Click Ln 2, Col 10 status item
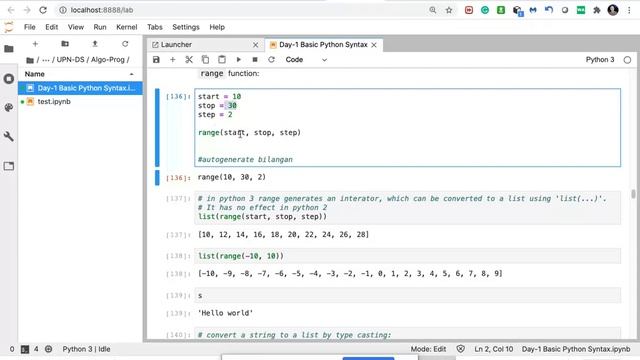The height and width of the screenshot is (360, 640). (x=493, y=349)
